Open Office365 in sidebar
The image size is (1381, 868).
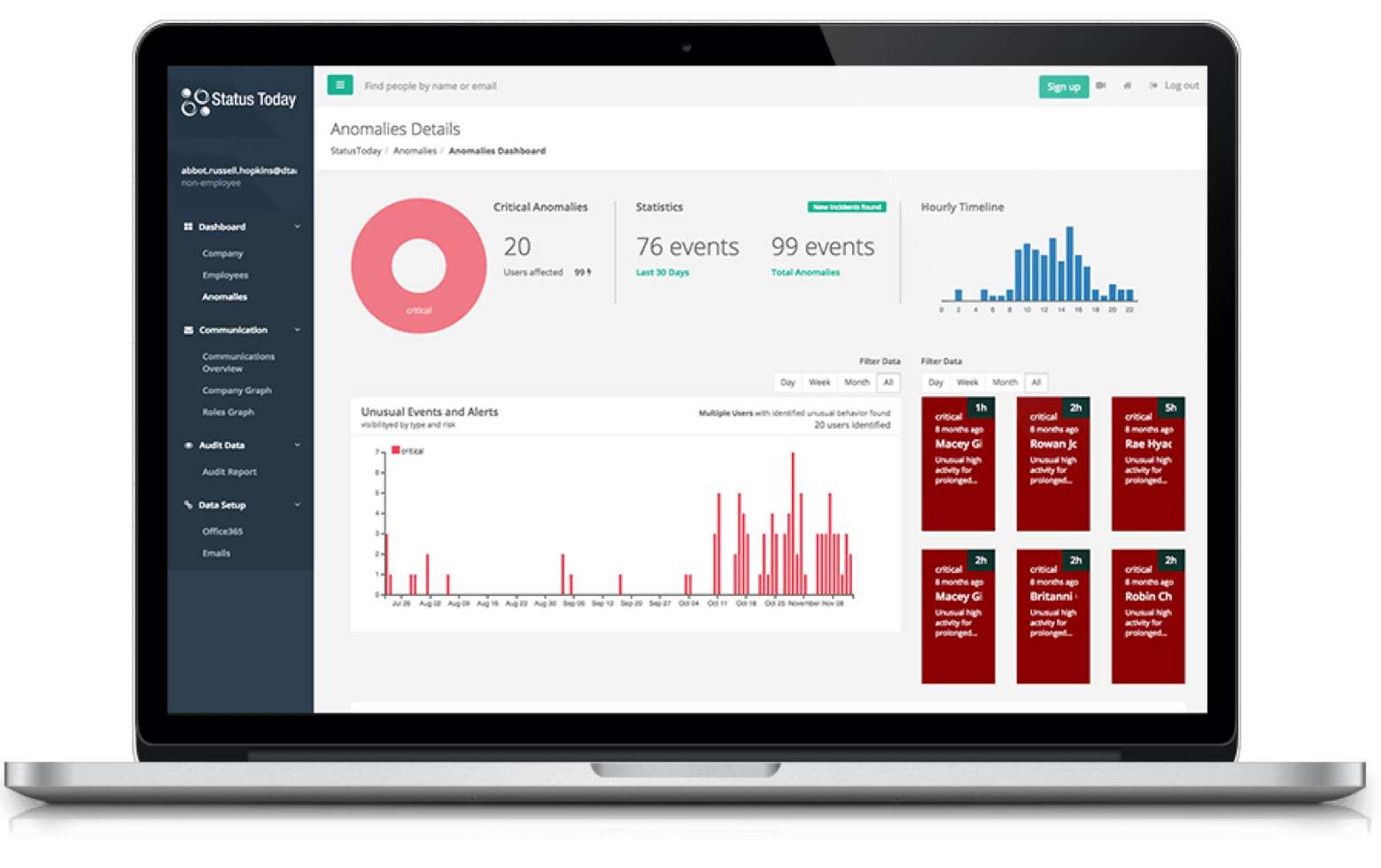click(222, 531)
